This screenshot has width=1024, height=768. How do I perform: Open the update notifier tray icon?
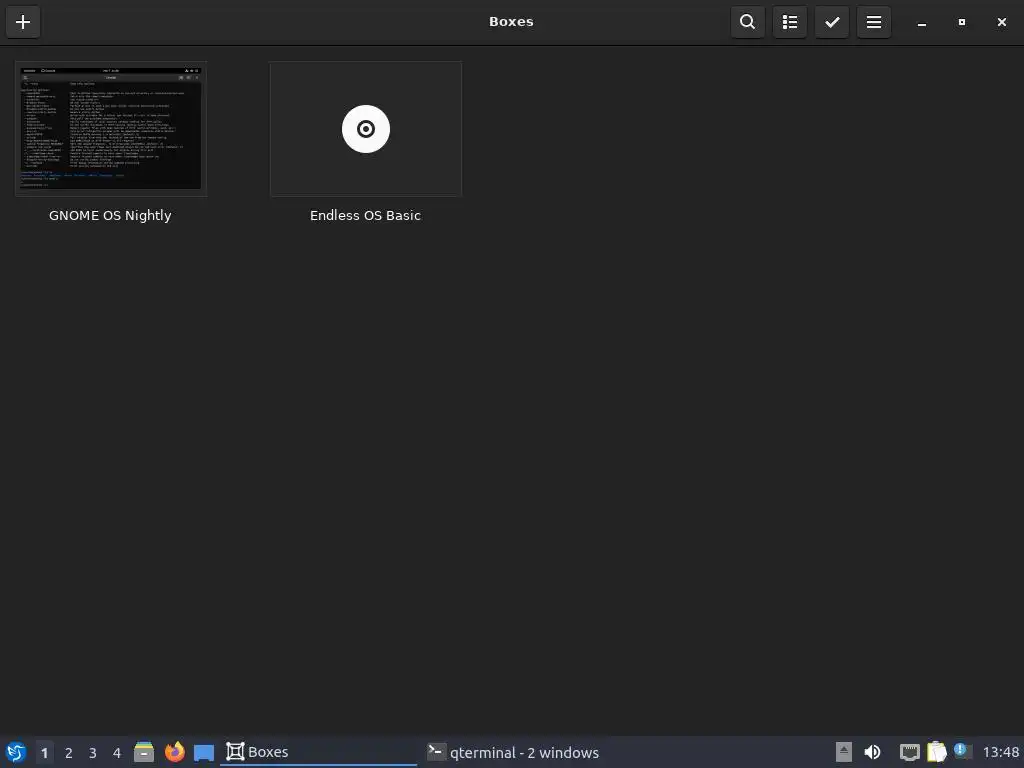pos(963,751)
